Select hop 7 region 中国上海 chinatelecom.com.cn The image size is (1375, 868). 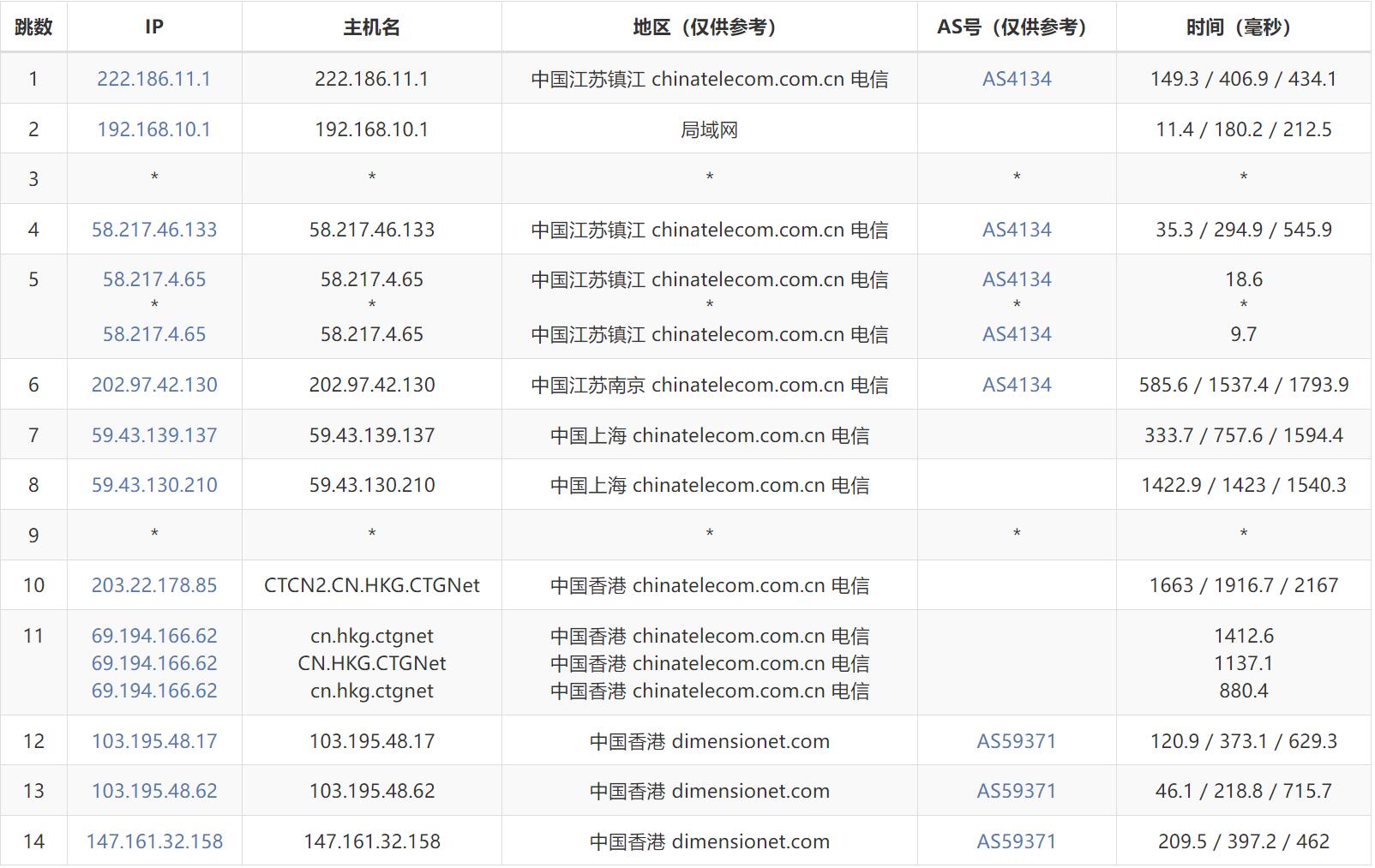click(710, 435)
